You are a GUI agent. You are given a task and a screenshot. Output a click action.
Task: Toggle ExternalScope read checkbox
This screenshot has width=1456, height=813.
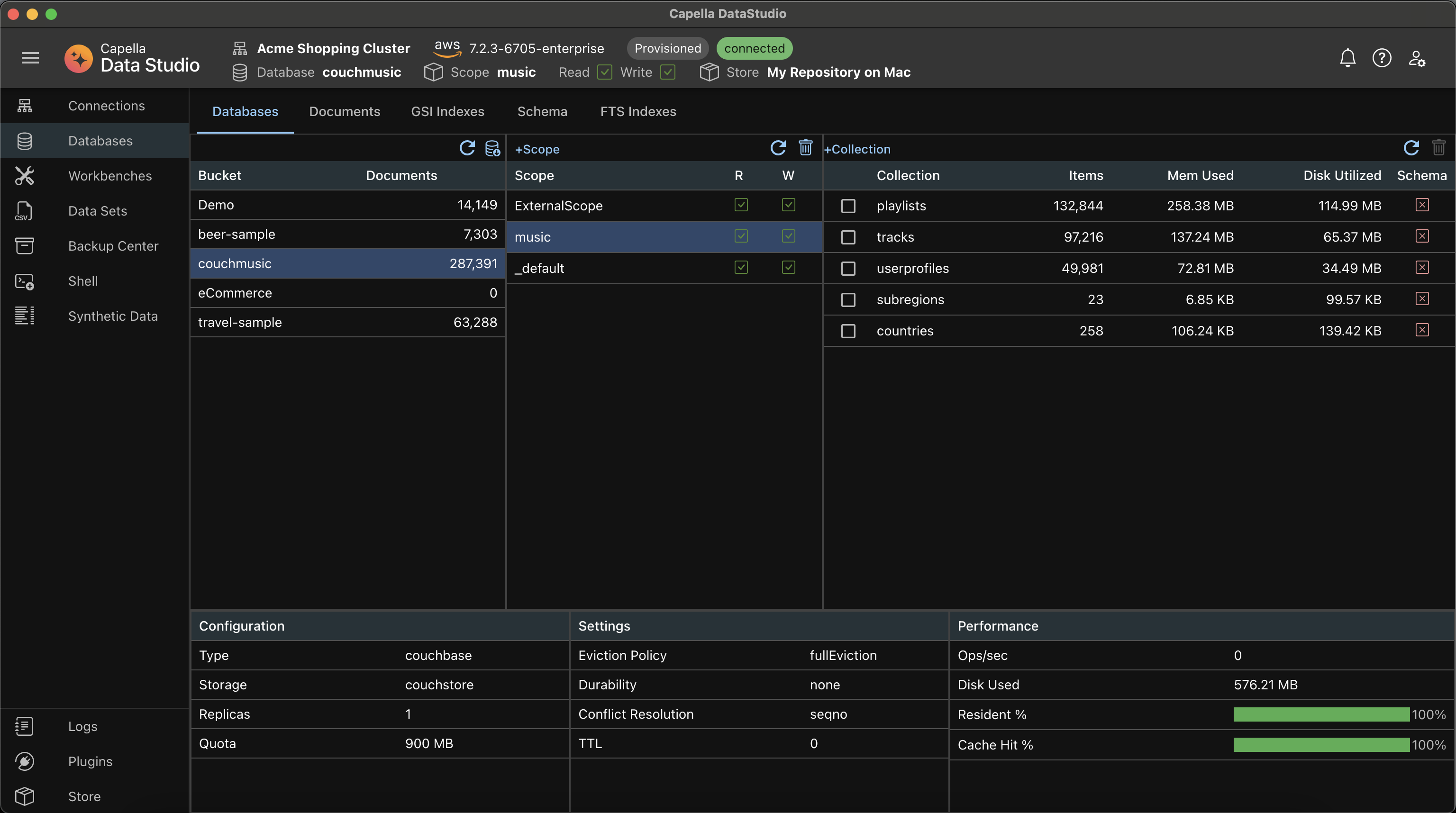740,205
